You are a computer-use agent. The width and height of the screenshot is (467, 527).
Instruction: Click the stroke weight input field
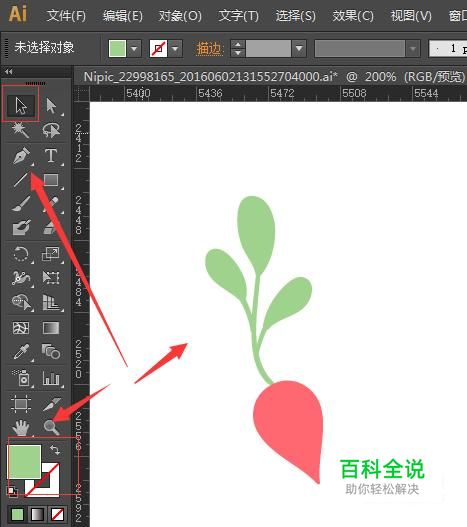(268, 49)
